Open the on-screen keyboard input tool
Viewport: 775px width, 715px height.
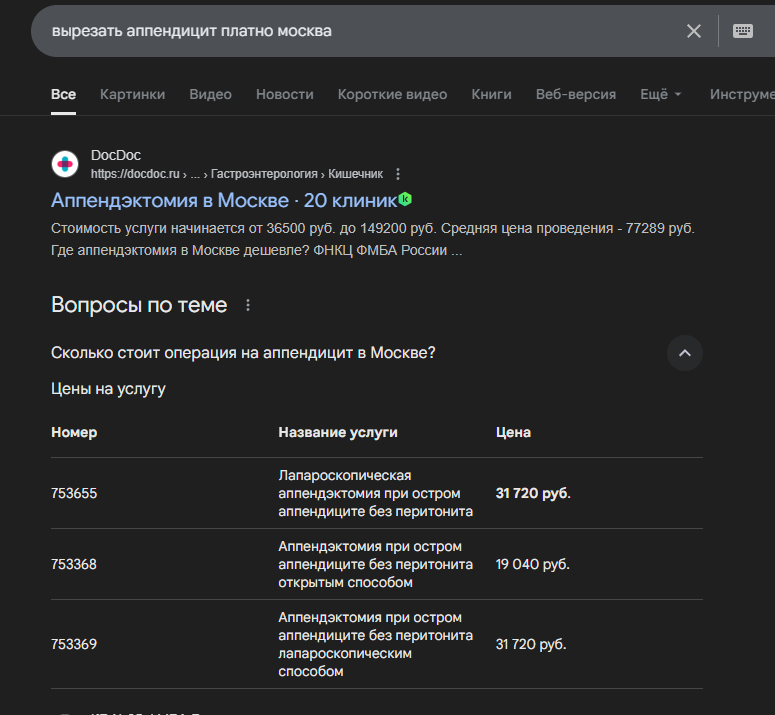coord(743,31)
